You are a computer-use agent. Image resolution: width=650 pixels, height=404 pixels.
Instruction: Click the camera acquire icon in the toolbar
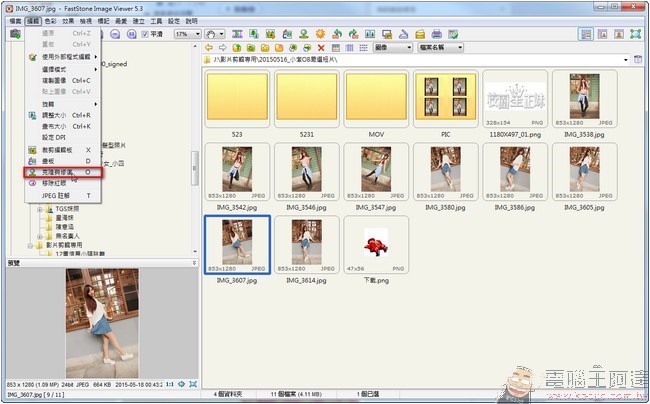[x=15, y=34]
